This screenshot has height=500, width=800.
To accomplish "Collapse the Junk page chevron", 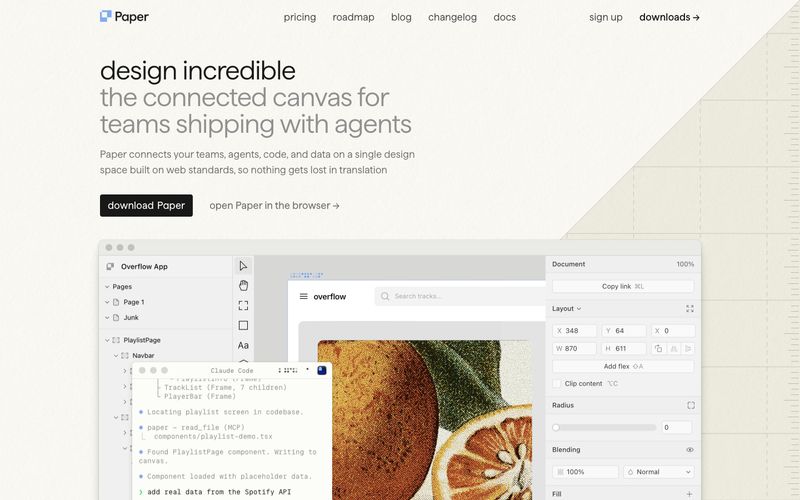I will pyautogui.click(x=107, y=317).
